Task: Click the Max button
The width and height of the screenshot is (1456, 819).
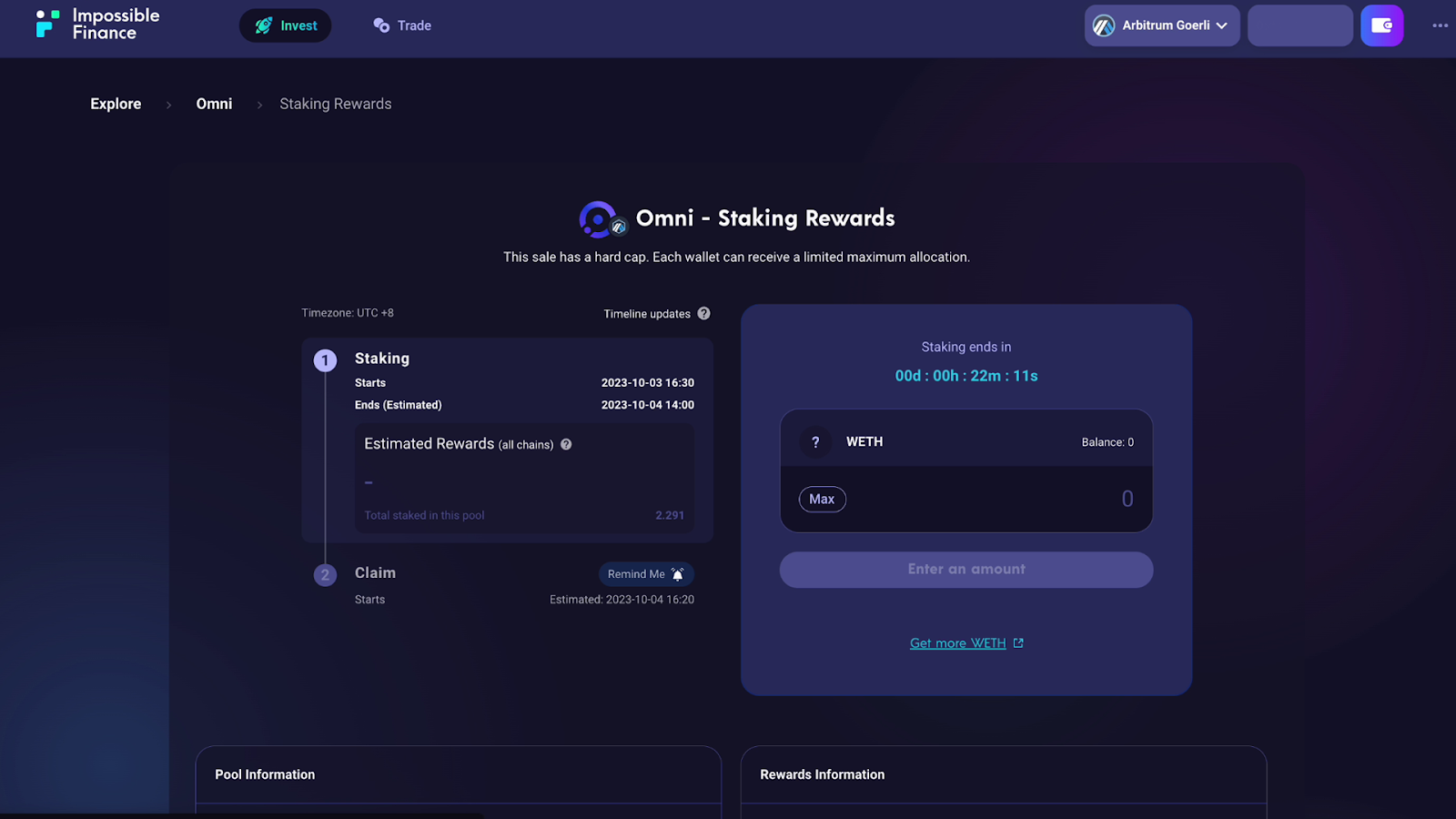Action: (x=822, y=499)
